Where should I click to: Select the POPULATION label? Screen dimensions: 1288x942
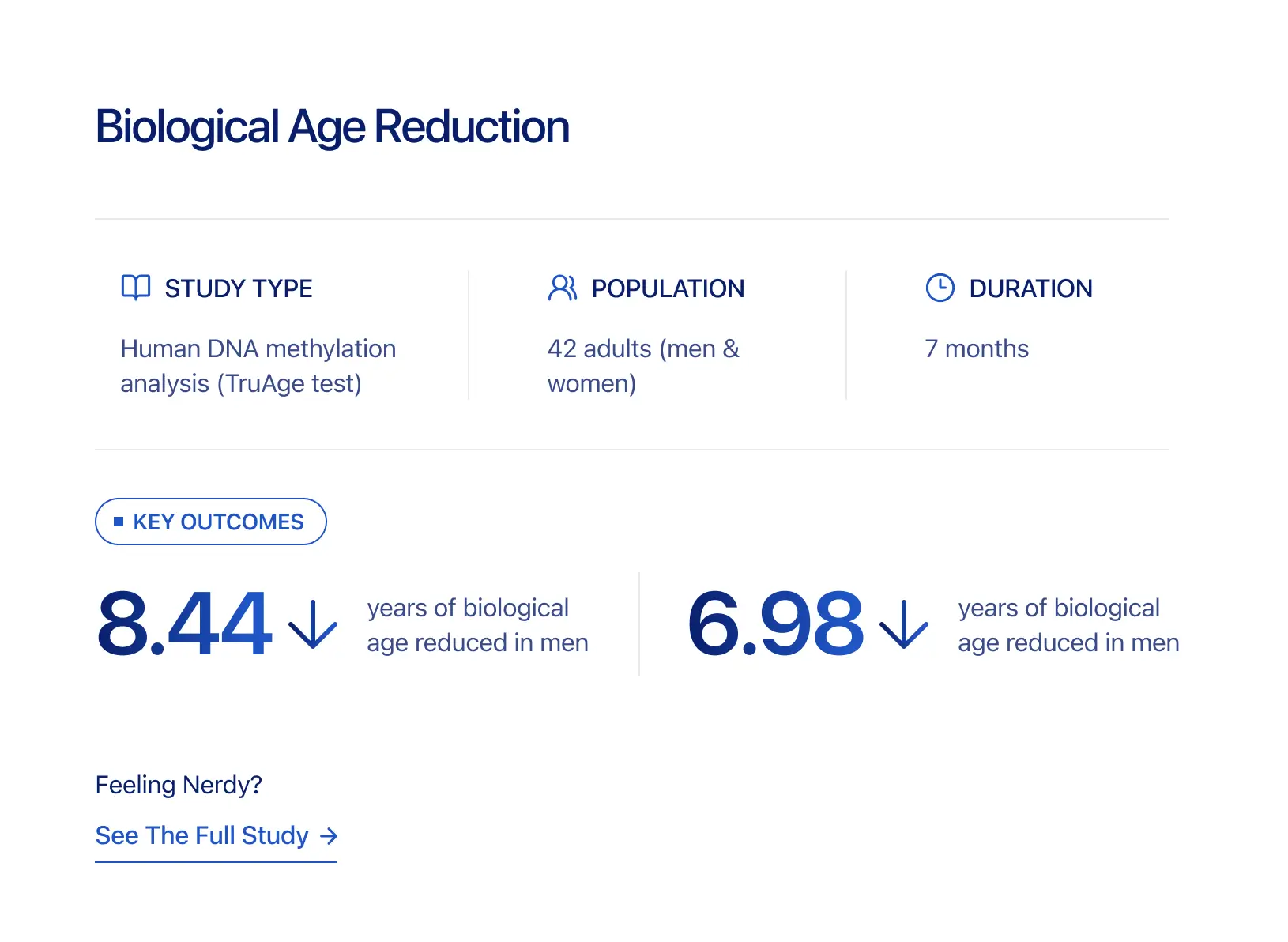click(668, 288)
